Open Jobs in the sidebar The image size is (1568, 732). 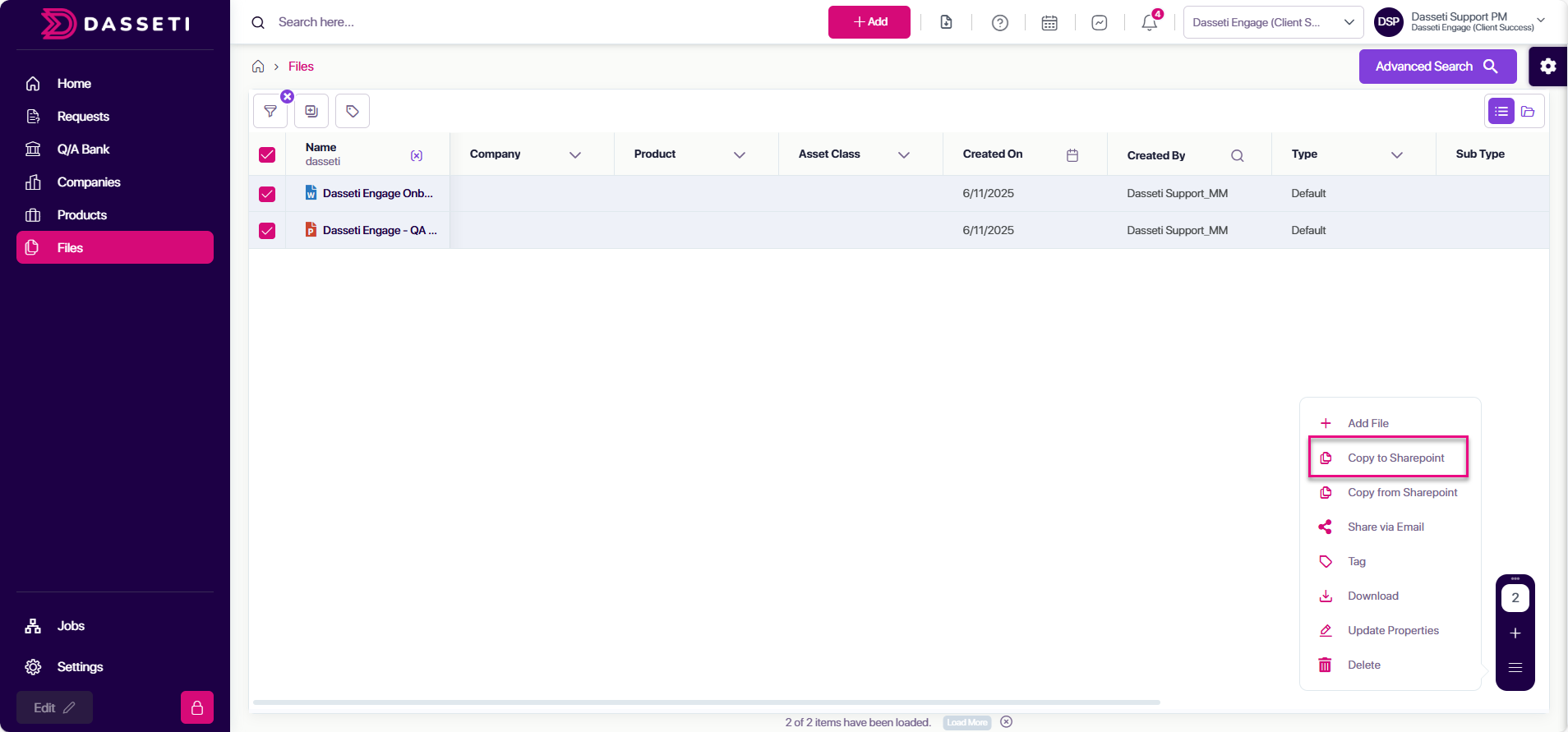coord(115,625)
